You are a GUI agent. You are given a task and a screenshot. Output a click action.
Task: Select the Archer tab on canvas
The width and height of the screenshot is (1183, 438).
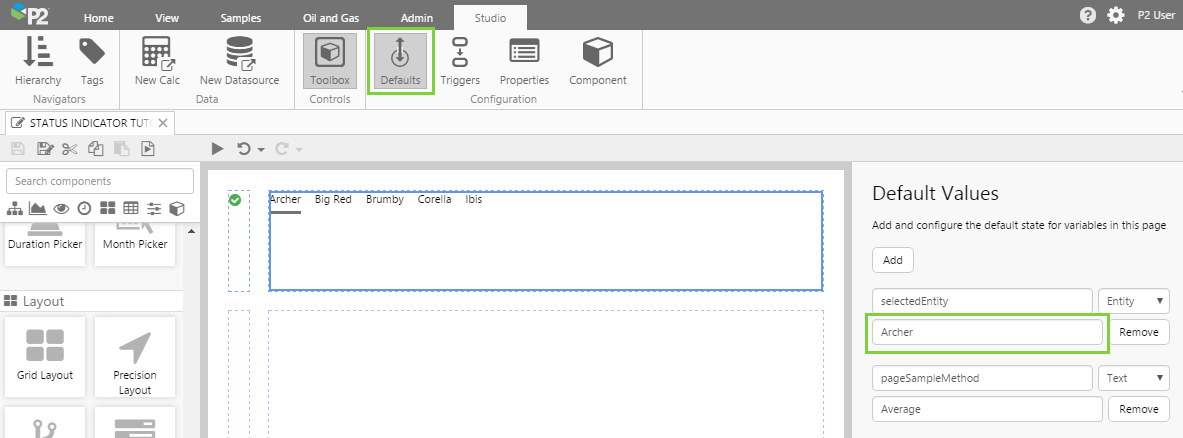(x=285, y=200)
